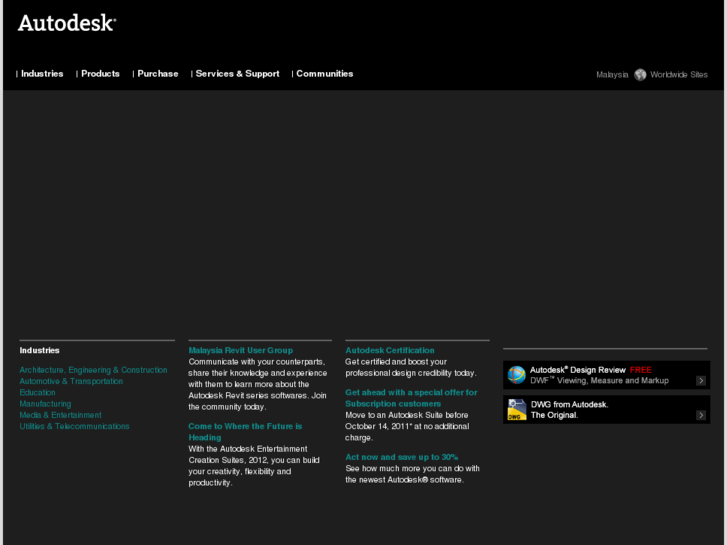727x545 pixels.
Task: Open special offer for Subscription customers link
Action: pyautogui.click(x=411, y=398)
